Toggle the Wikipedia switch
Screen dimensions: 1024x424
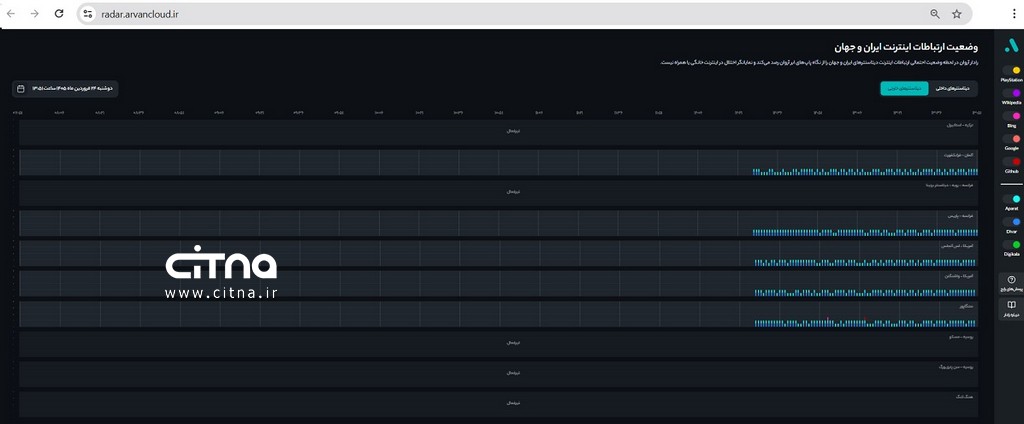(x=1012, y=93)
